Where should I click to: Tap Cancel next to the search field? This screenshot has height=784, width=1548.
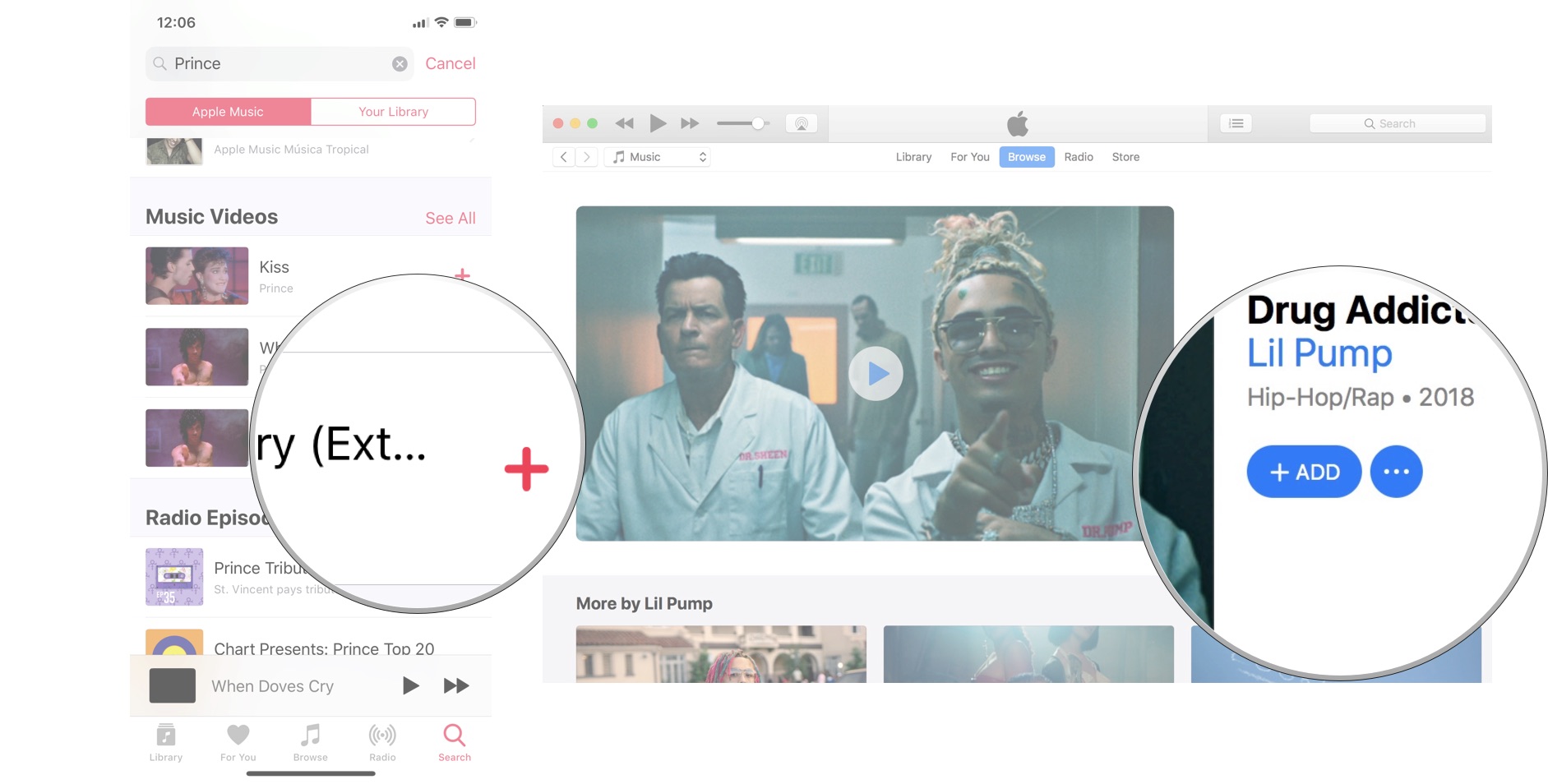pyautogui.click(x=451, y=63)
